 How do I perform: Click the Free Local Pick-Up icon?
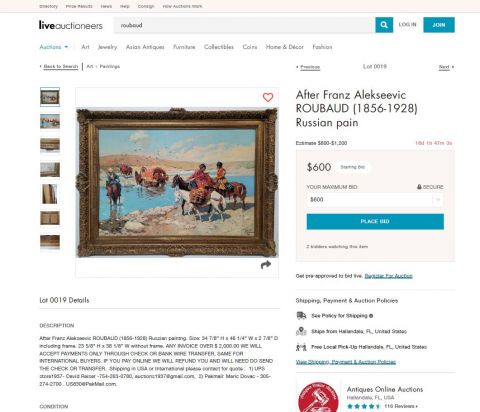[x=301, y=347]
